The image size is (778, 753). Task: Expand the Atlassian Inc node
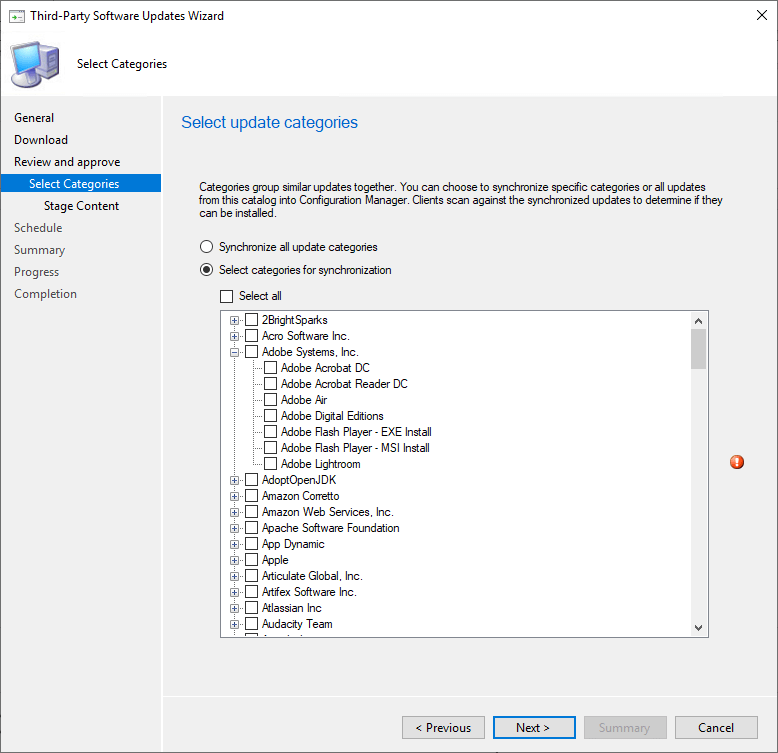234,608
